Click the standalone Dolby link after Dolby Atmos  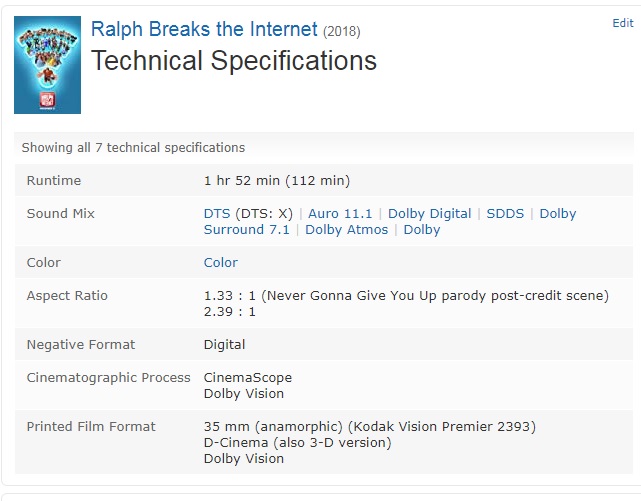(422, 230)
